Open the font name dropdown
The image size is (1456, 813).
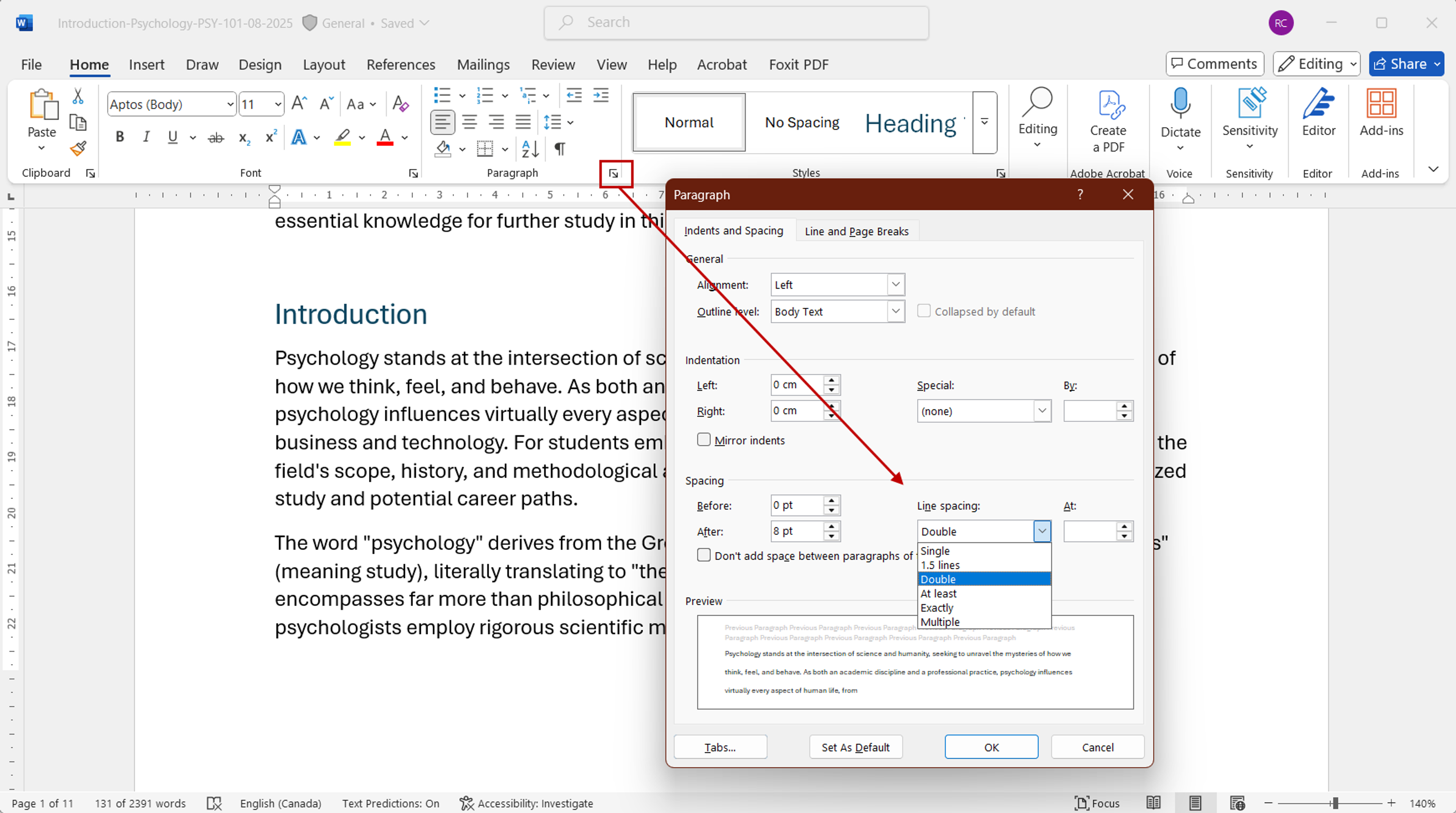(230, 105)
